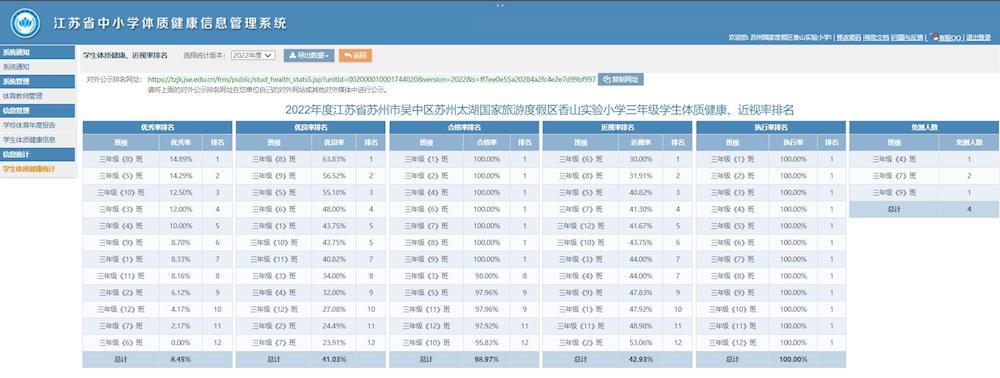The image size is (1000, 378).
Task: Click 三年级《7》班 in the 免测人数 table
Action: (895, 176)
